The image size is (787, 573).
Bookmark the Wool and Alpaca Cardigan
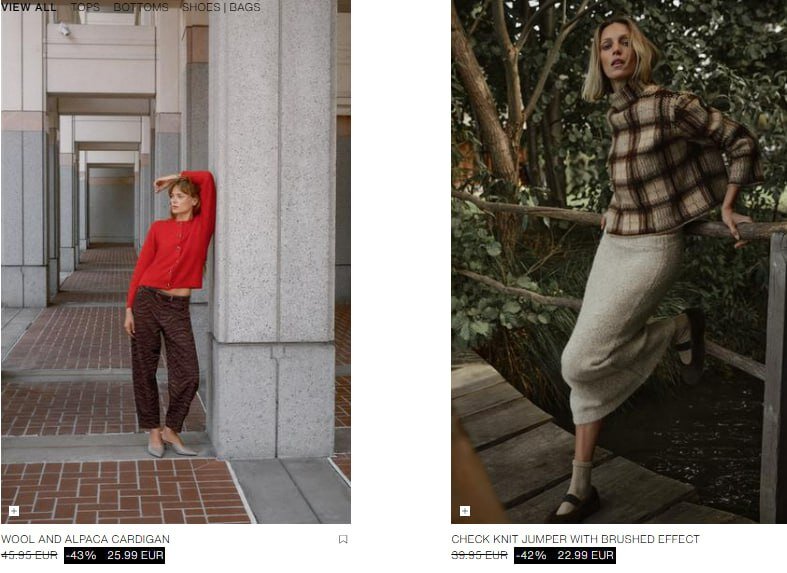(343, 539)
